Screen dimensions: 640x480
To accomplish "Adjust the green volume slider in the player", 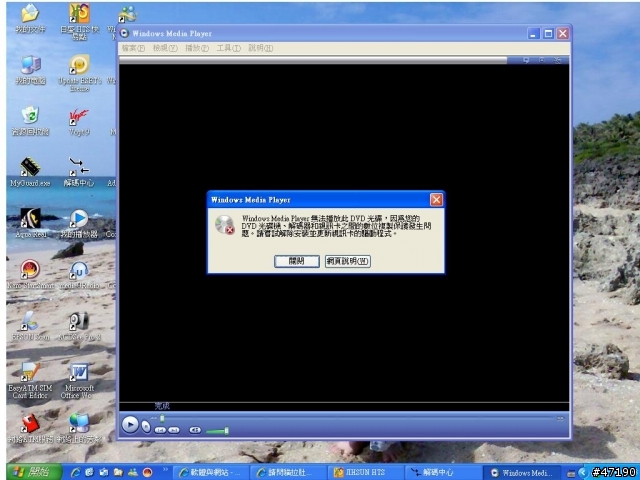I will (x=217, y=431).
